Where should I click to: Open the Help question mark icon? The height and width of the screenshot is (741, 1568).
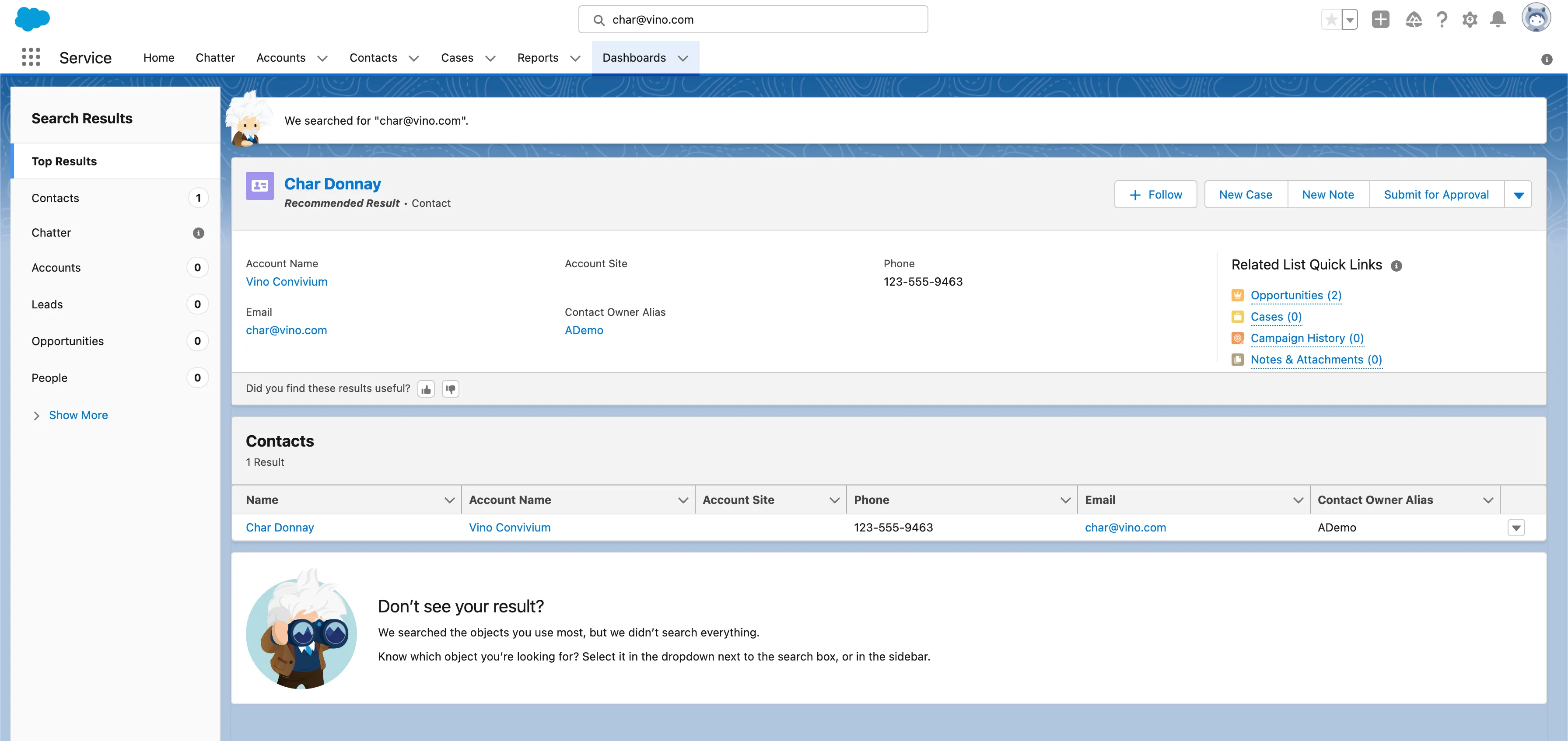pyautogui.click(x=1442, y=20)
